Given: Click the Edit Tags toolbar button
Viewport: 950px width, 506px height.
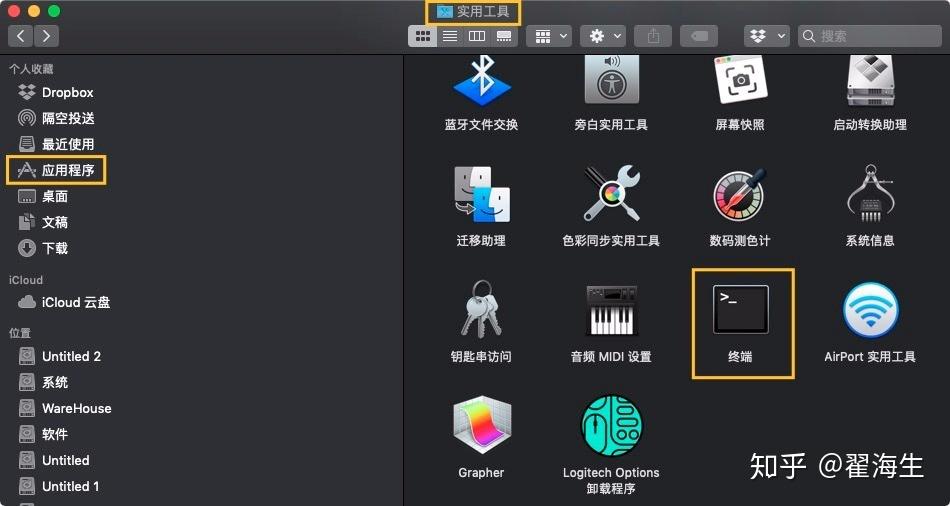Looking at the screenshot, I should coord(699,36).
